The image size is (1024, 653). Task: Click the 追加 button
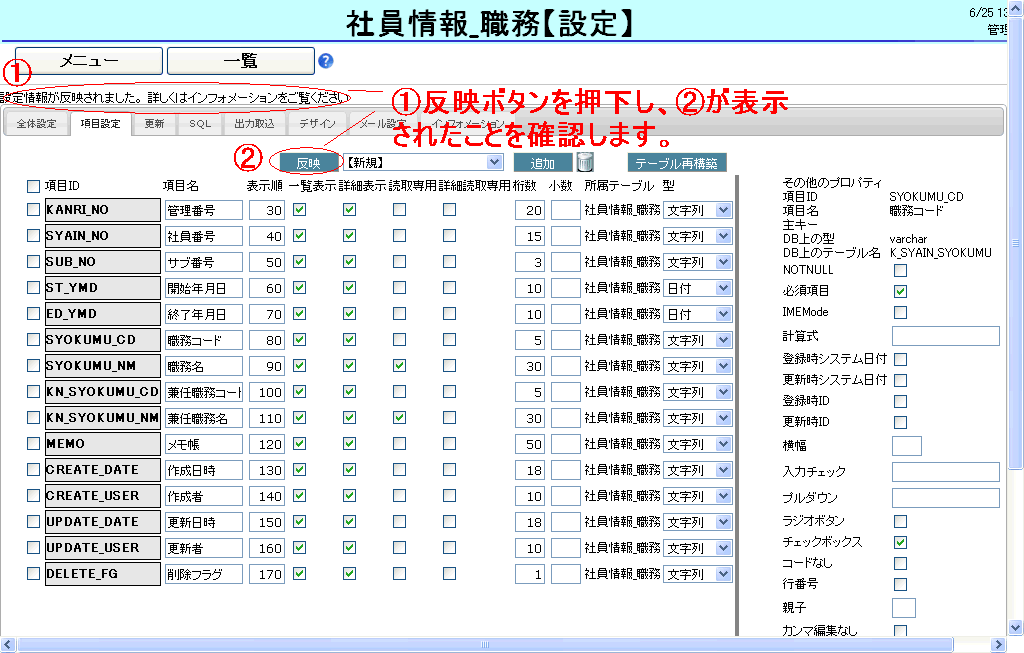coord(543,162)
